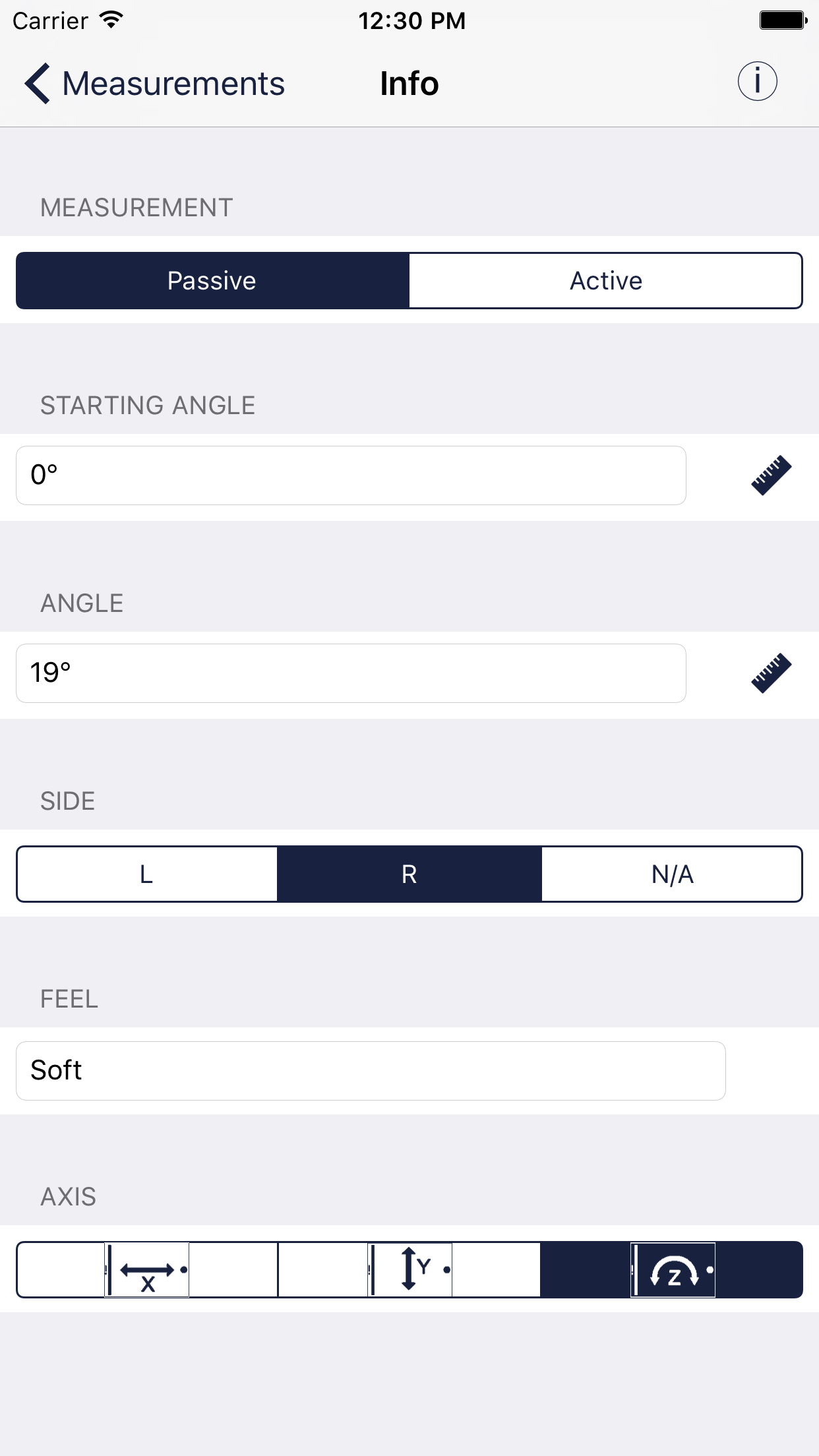Image resolution: width=819 pixels, height=1456 pixels.
Task: Tap the Info title in navigation bar
Action: pyautogui.click(x=409, y=84)
